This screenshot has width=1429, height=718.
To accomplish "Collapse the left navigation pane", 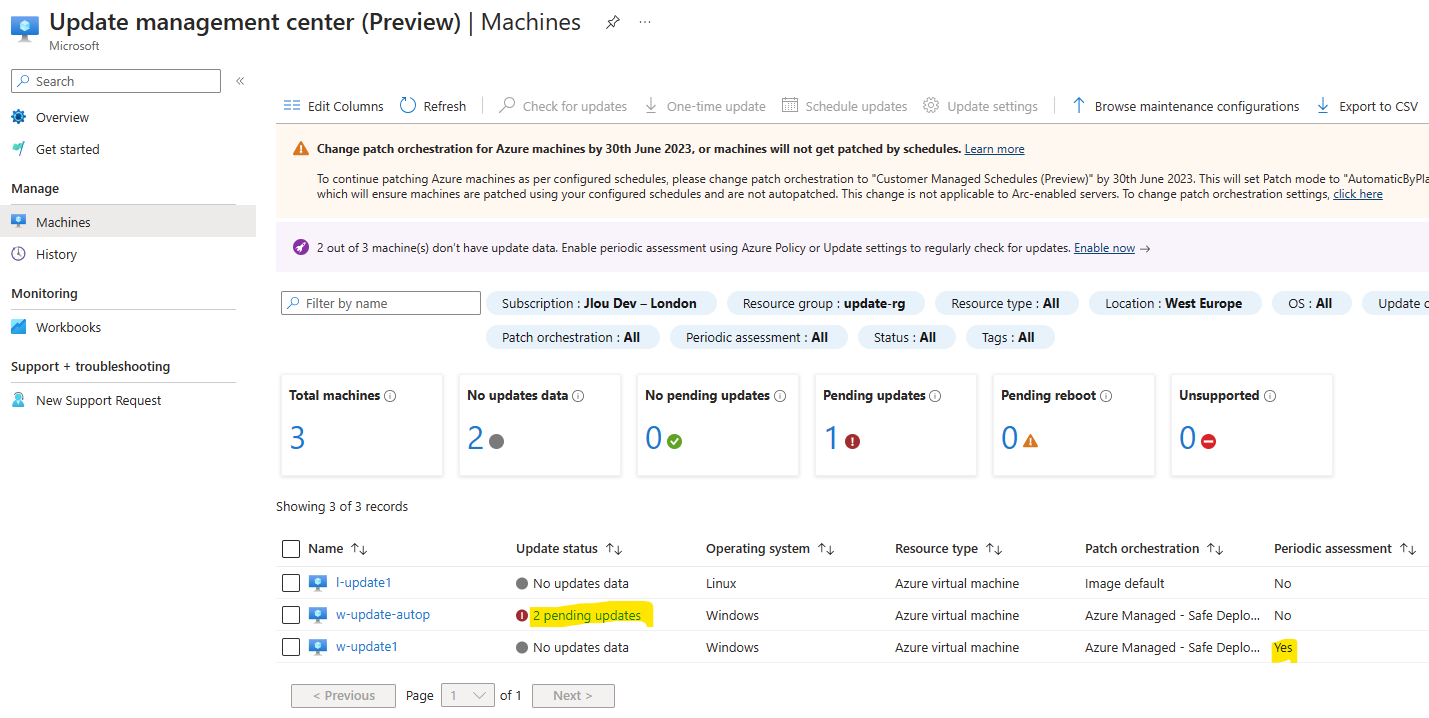I will click(x=240, y=81).
